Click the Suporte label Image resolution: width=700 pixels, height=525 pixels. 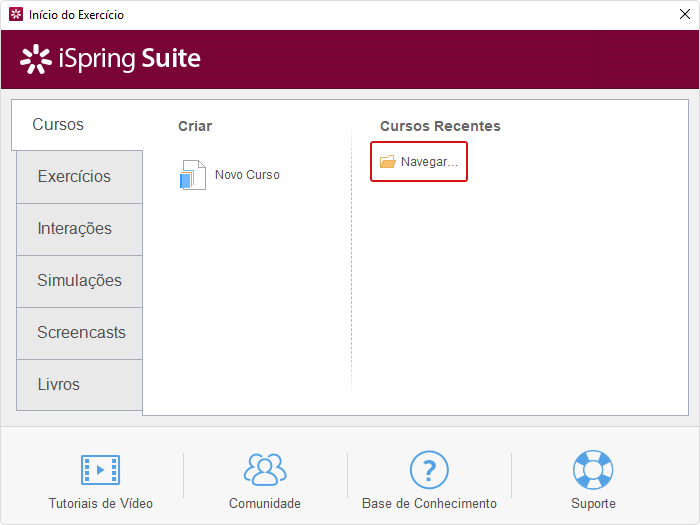click(x=593, y=504)
